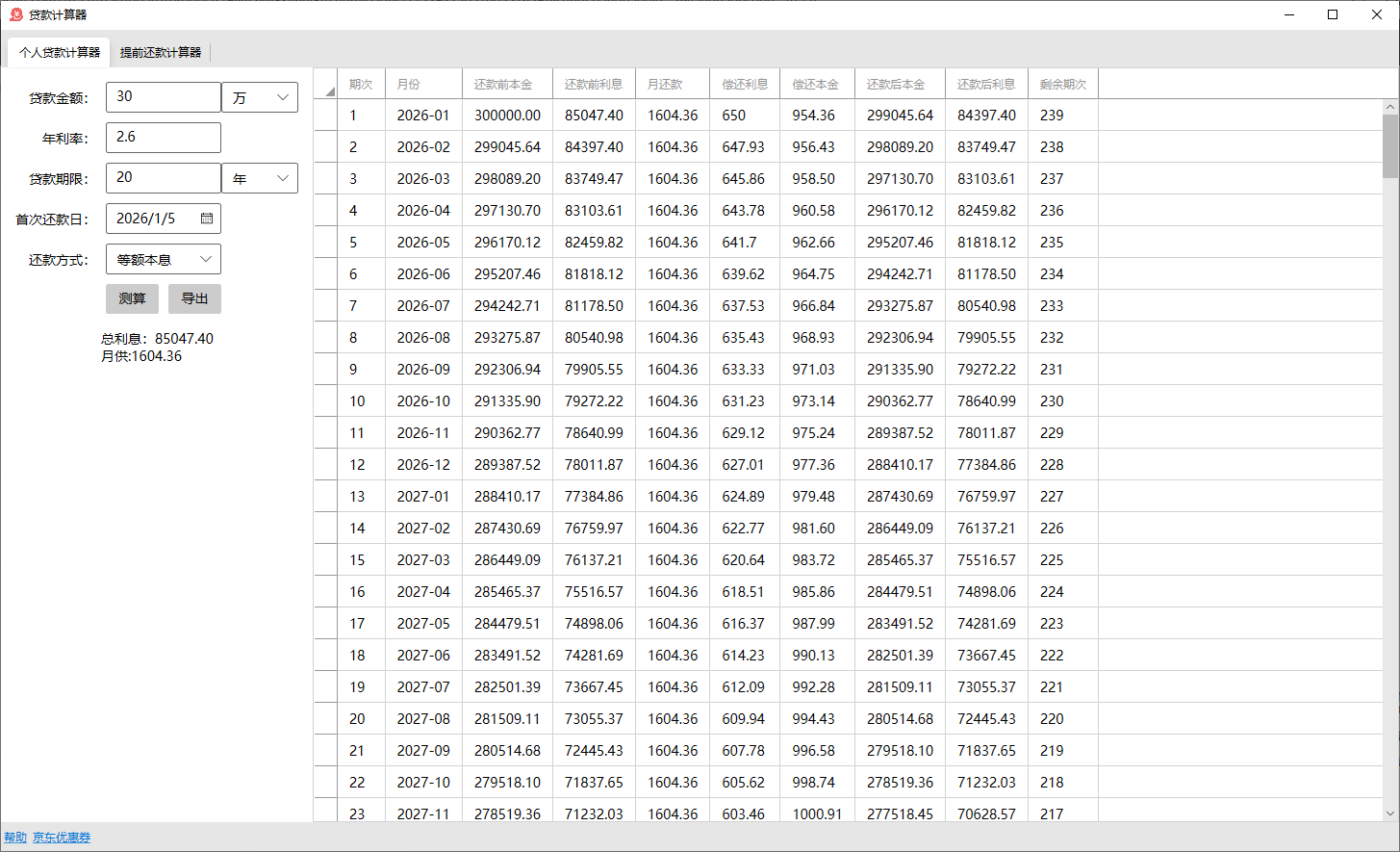Click cell 73667.45 in row 18
Viewport: 1400px width, 852px height.
(986, 655)
